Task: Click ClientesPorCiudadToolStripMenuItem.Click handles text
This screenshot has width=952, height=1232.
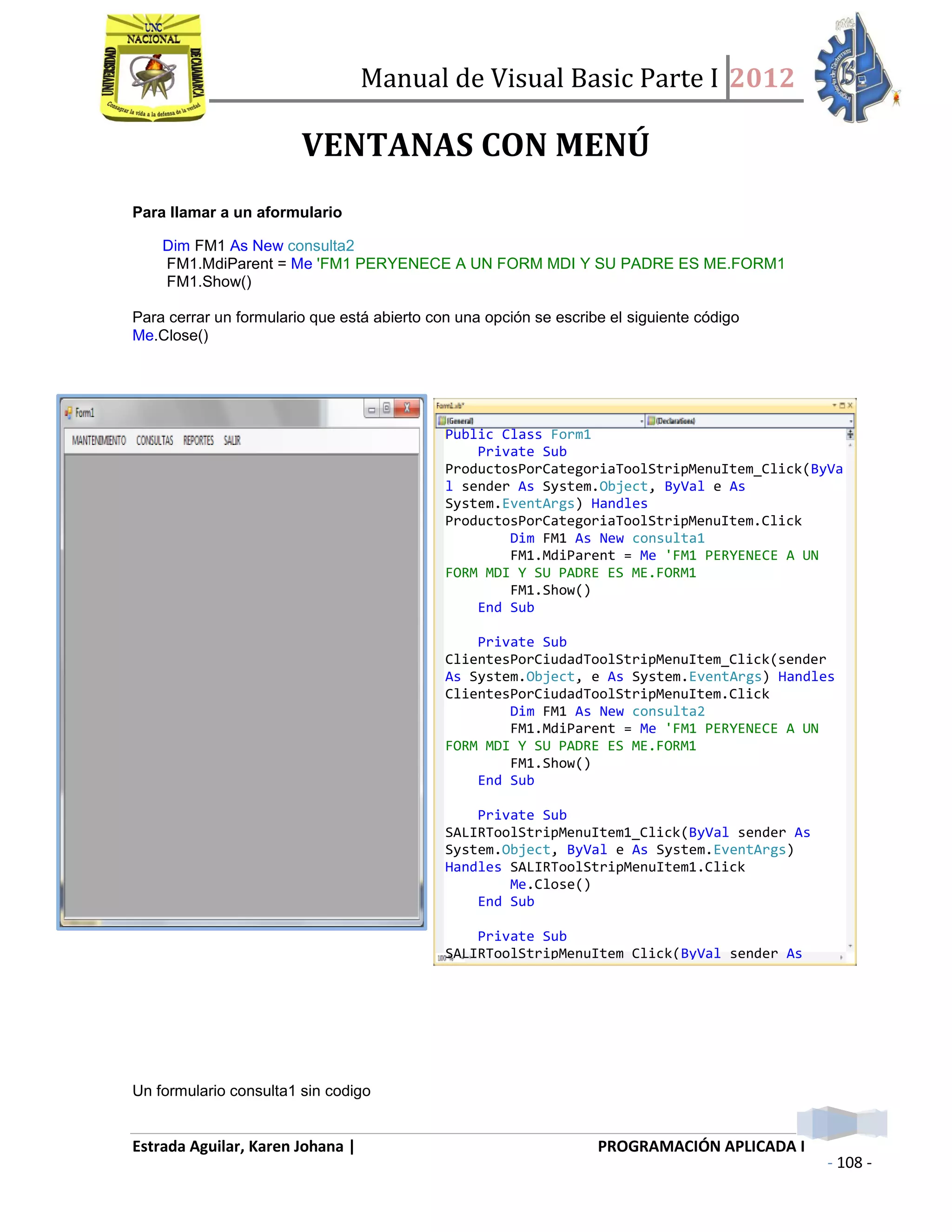Action: pos(607,694)
